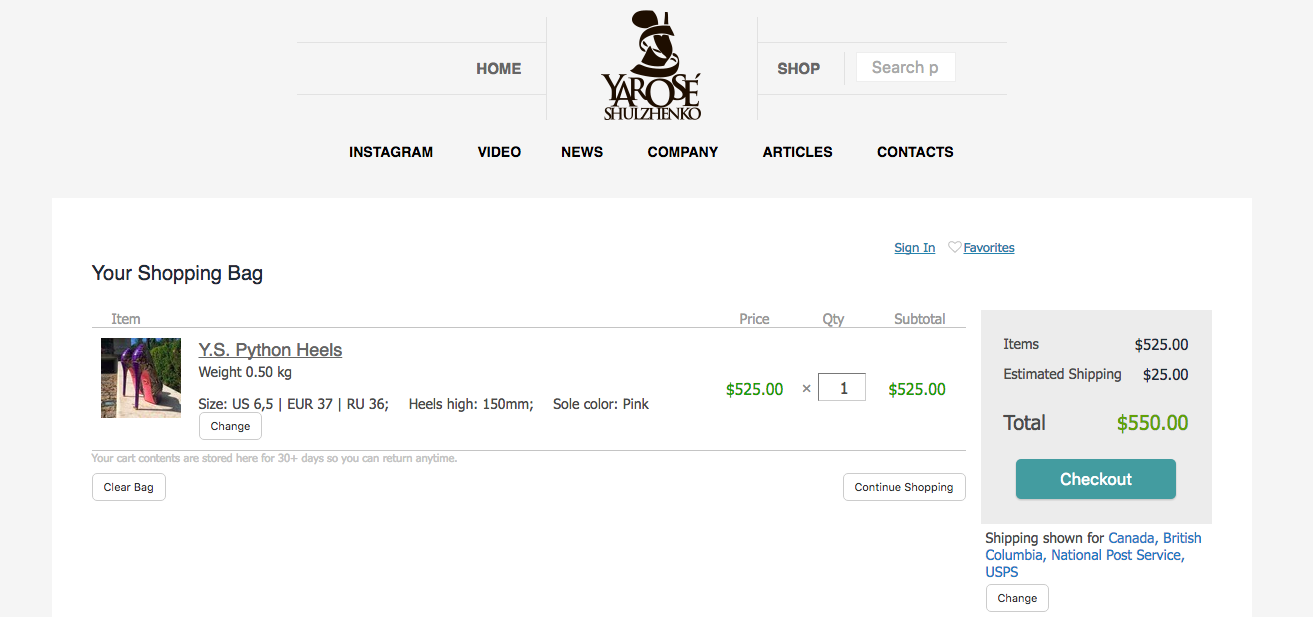
Task: Navigate to the VIDEO section
Action: (x=499, y=152)
